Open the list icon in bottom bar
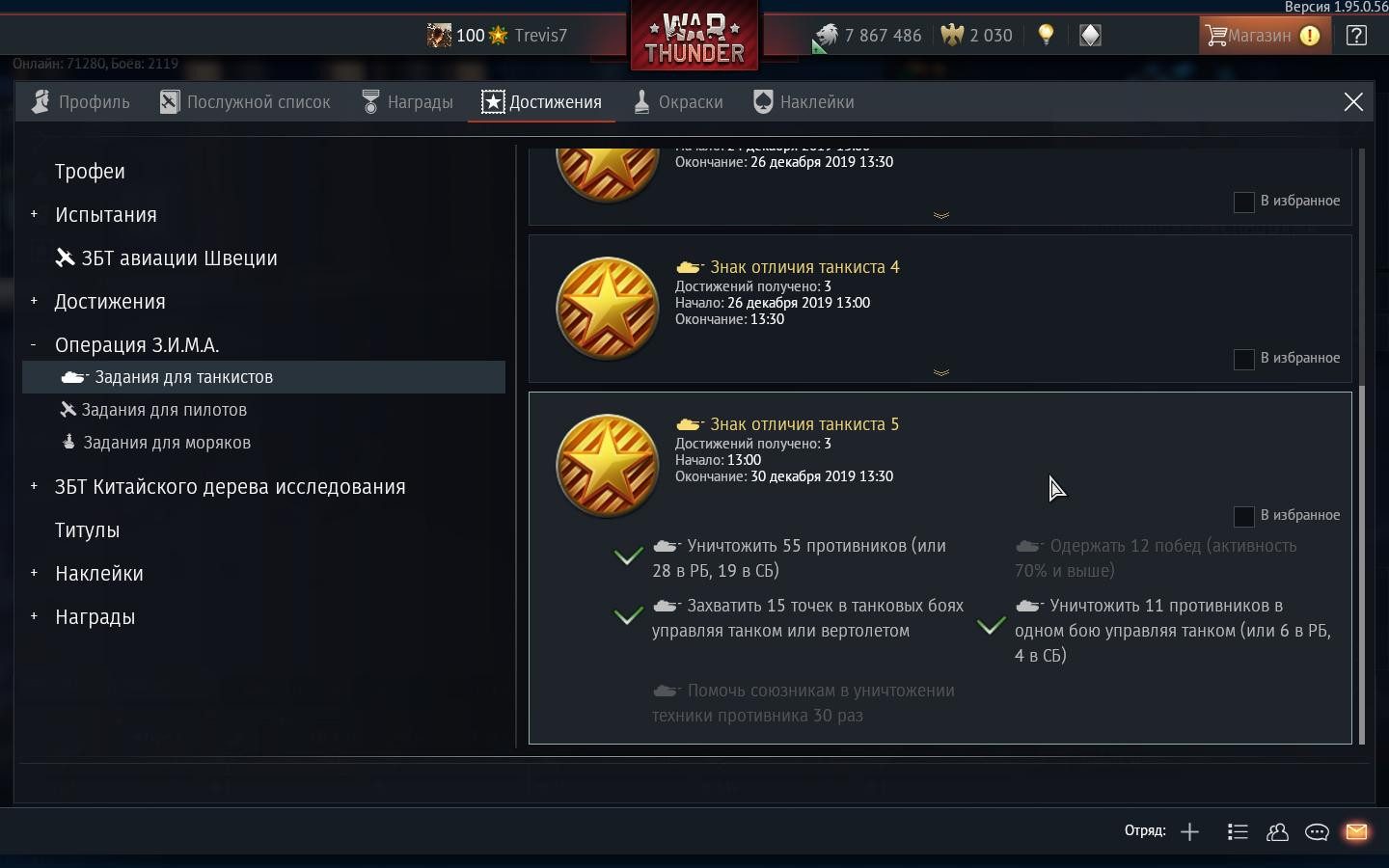The image size is (1389, 868). coord(1238,831)
